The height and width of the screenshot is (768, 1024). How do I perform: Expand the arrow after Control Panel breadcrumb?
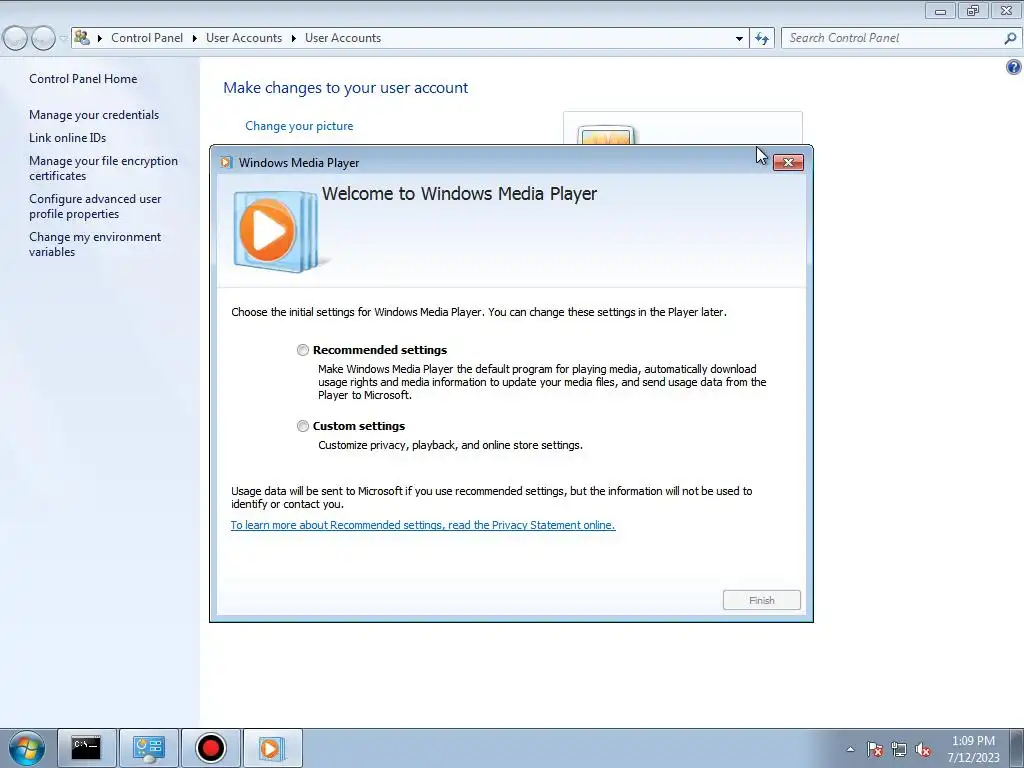[195, 39]
